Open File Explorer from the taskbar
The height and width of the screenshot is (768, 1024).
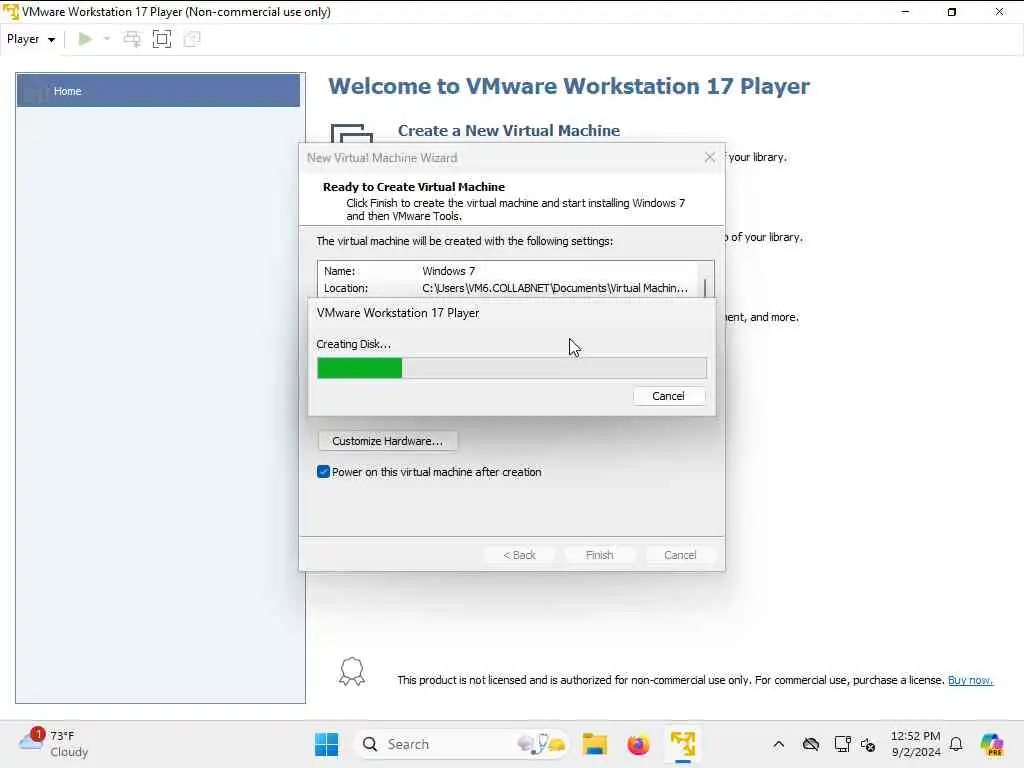595,744
